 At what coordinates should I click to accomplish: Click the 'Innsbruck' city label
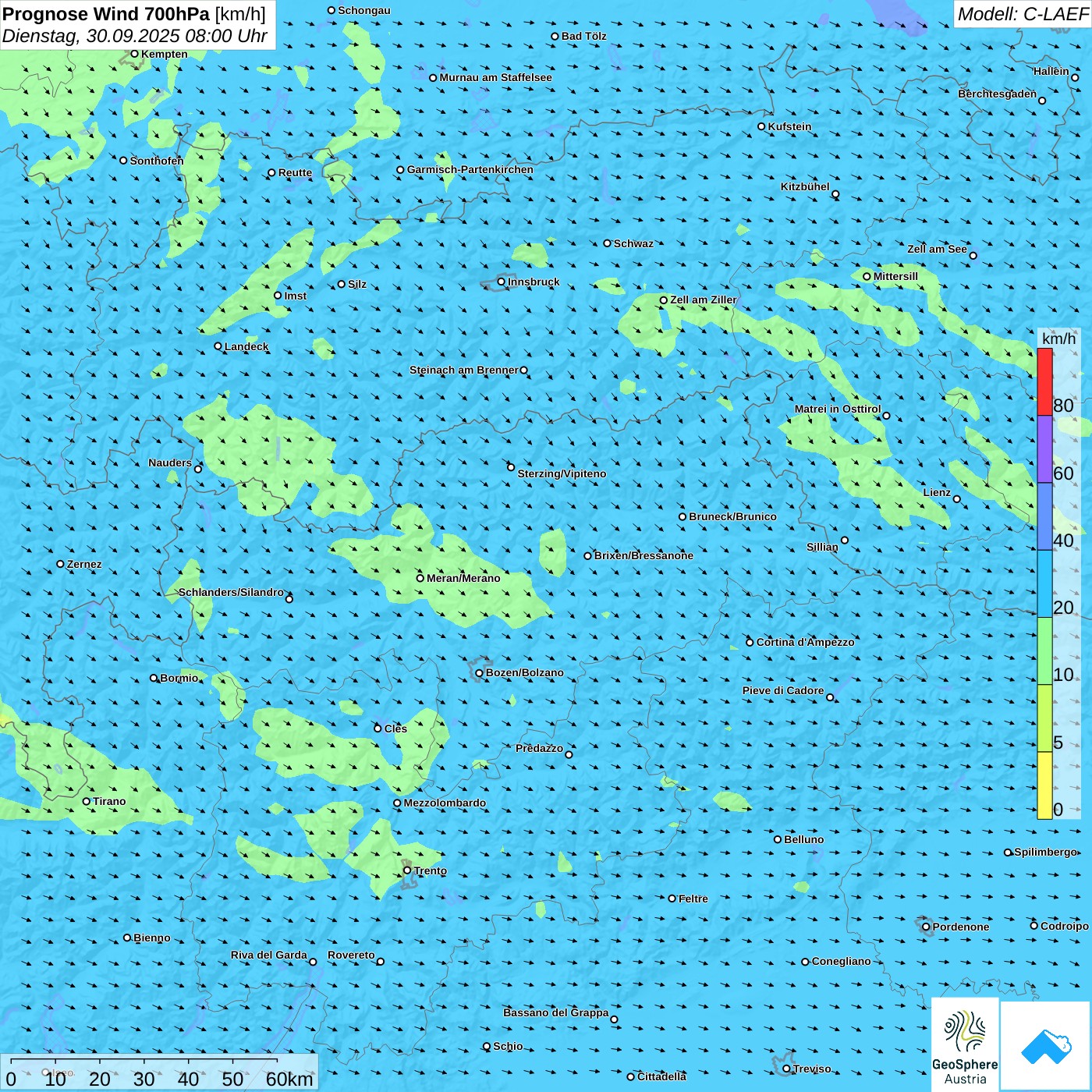534,282
